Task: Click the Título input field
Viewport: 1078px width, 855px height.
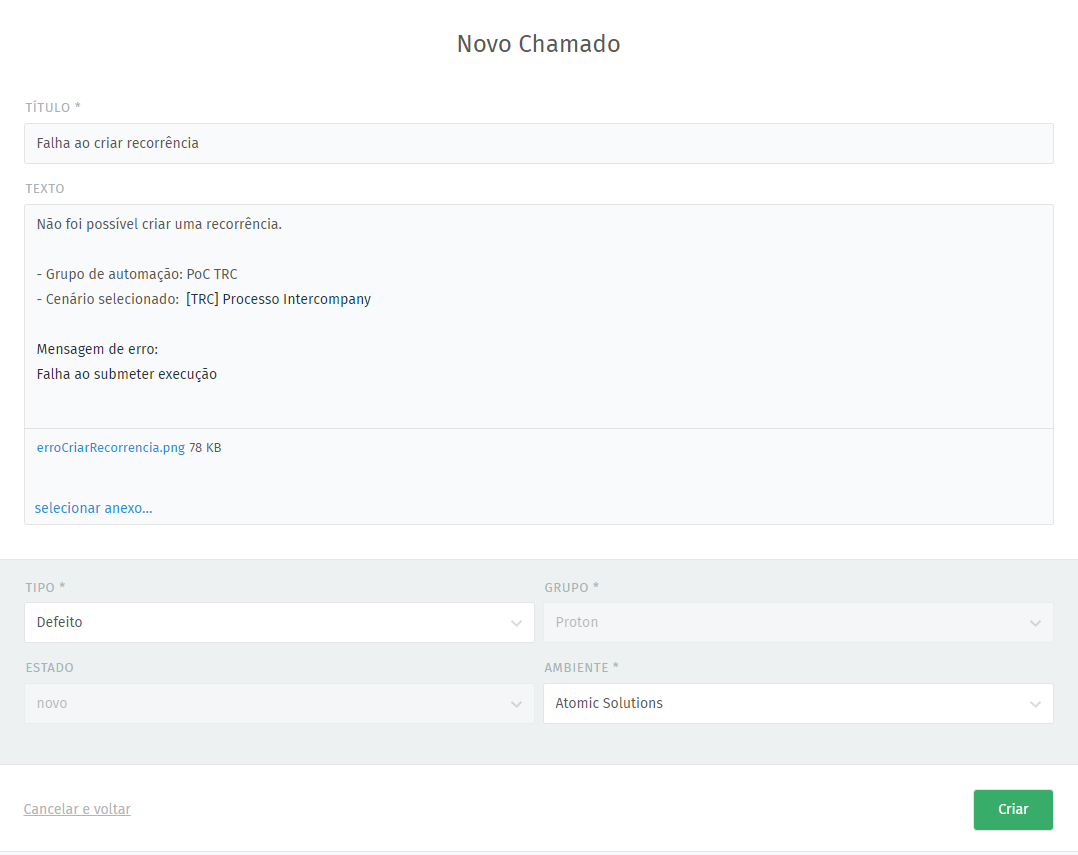Action: (x=538, y=143)
